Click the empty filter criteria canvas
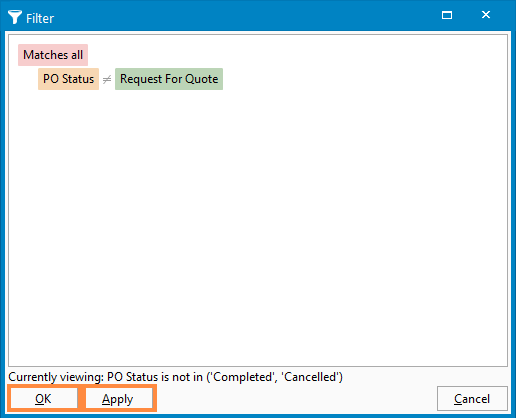The height and width of the screenshot is (418, 516). click(258, 227)
